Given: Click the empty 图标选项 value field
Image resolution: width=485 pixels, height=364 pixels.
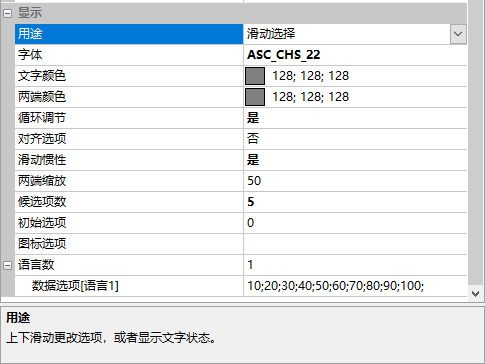Looking at the screenshot, I should (355, 244).
